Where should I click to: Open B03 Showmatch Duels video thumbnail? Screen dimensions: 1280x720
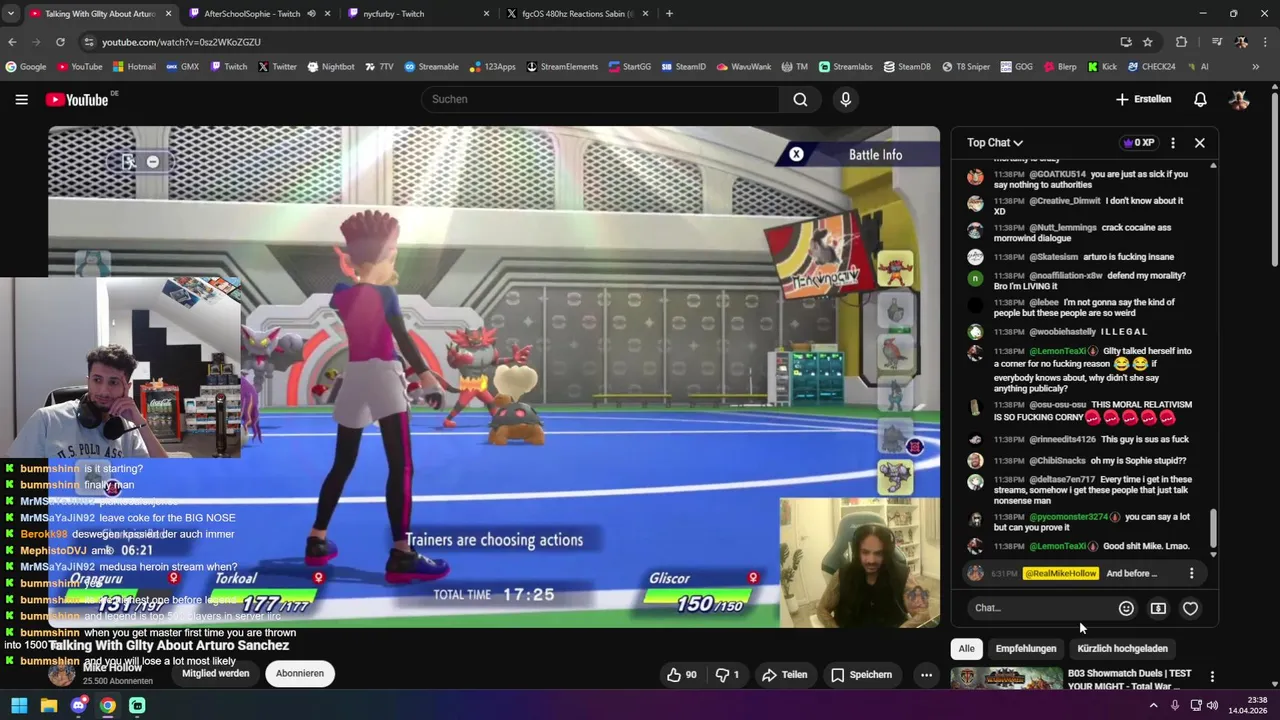pos(1006,679)
